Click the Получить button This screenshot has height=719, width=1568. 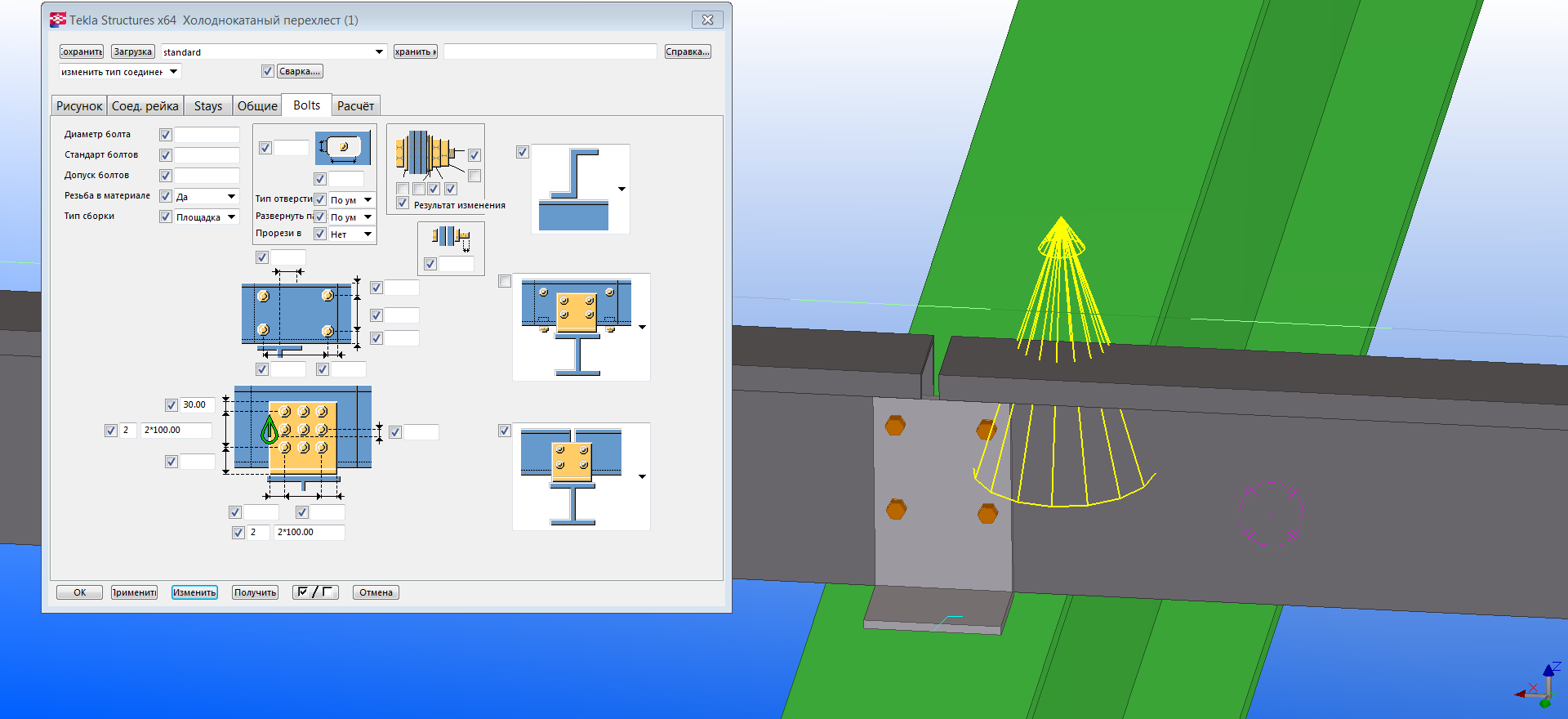[x=256, y=592]
